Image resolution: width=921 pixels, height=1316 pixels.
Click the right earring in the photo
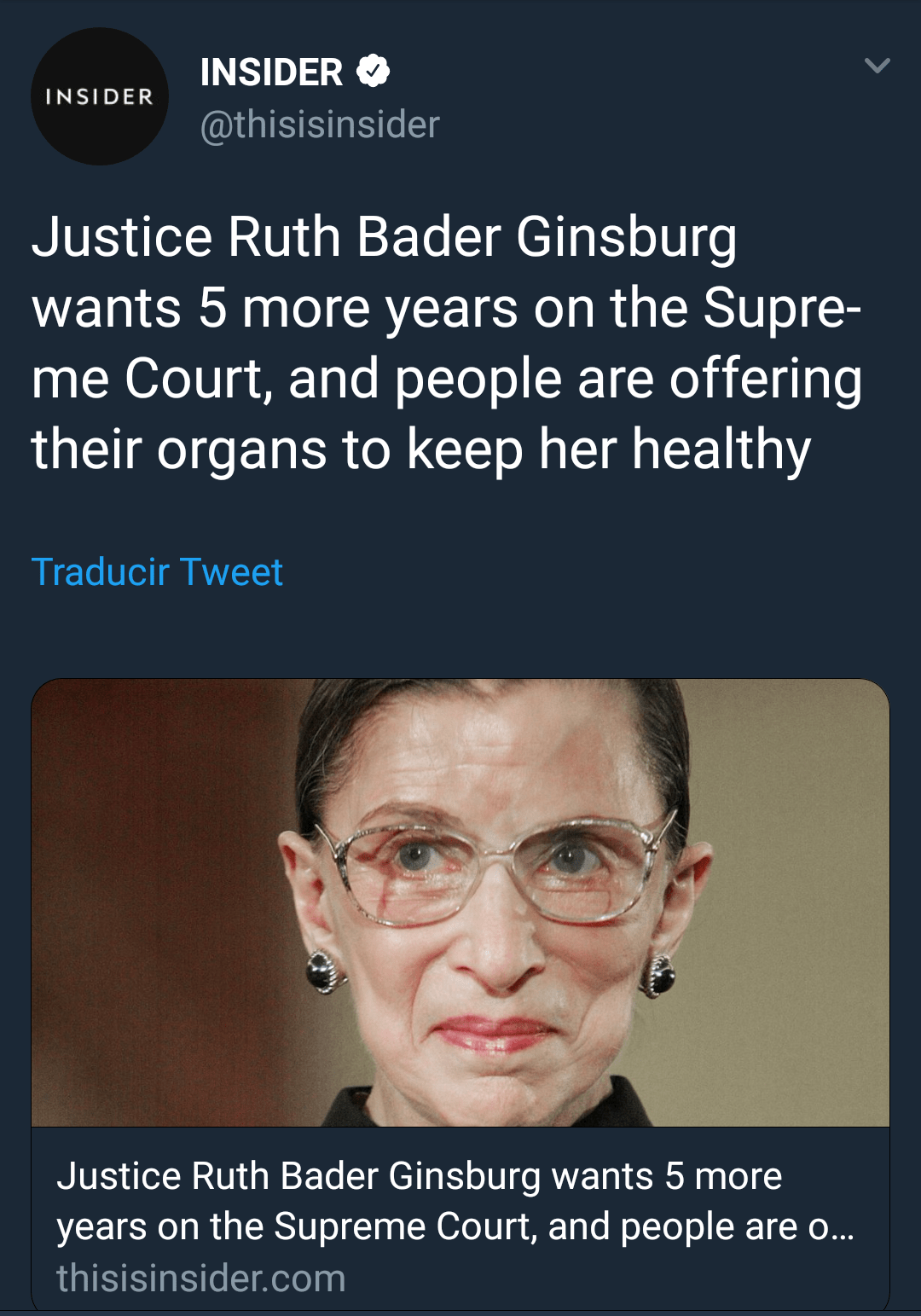(x=658, y=977)
